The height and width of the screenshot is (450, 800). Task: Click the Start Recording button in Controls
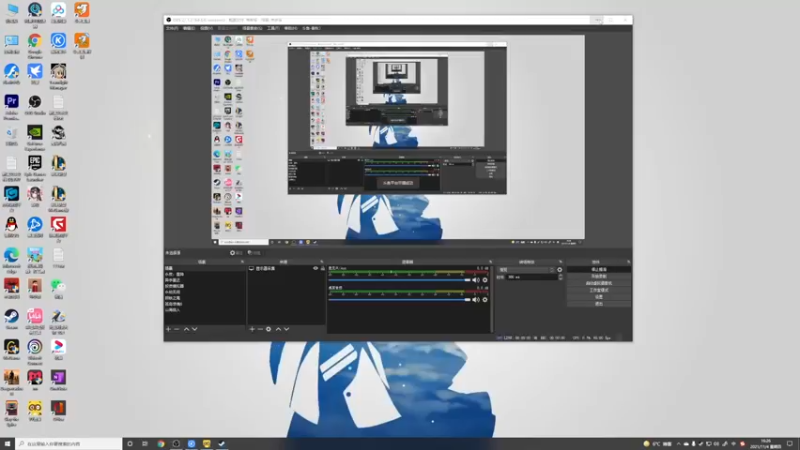[599, 277]
